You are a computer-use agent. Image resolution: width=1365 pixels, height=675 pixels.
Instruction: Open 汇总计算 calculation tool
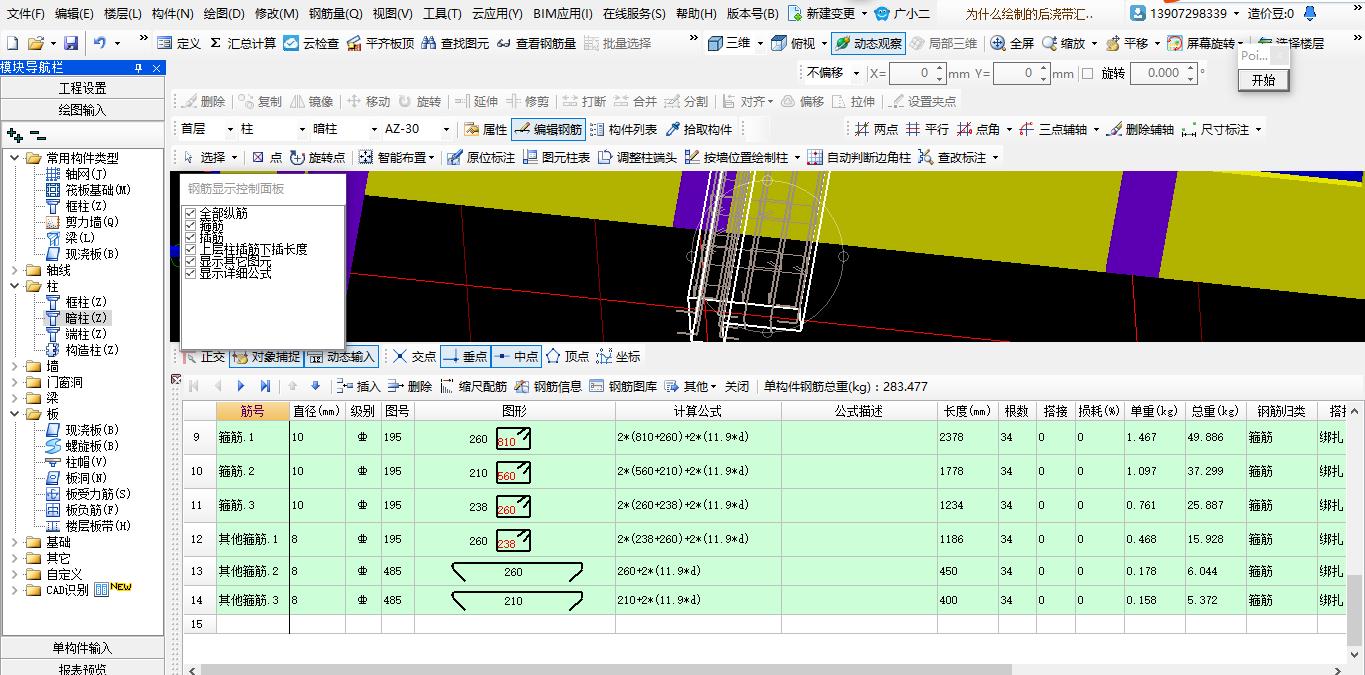point(242,44)
